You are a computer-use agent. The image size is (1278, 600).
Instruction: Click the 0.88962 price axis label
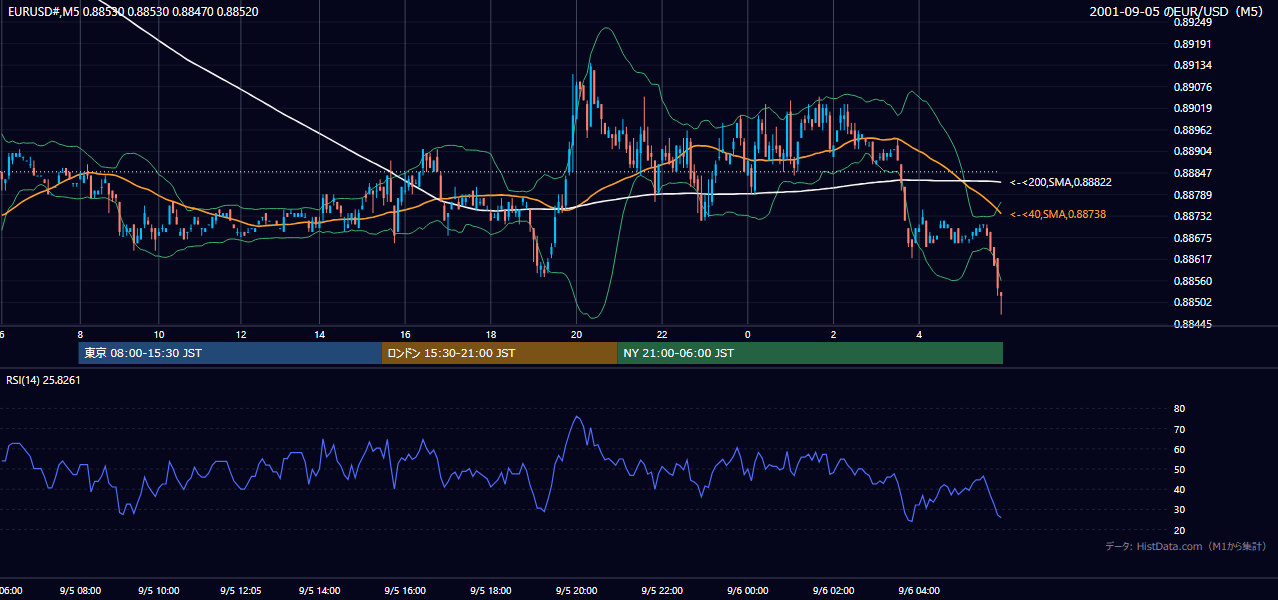(x=1193, y=130)
